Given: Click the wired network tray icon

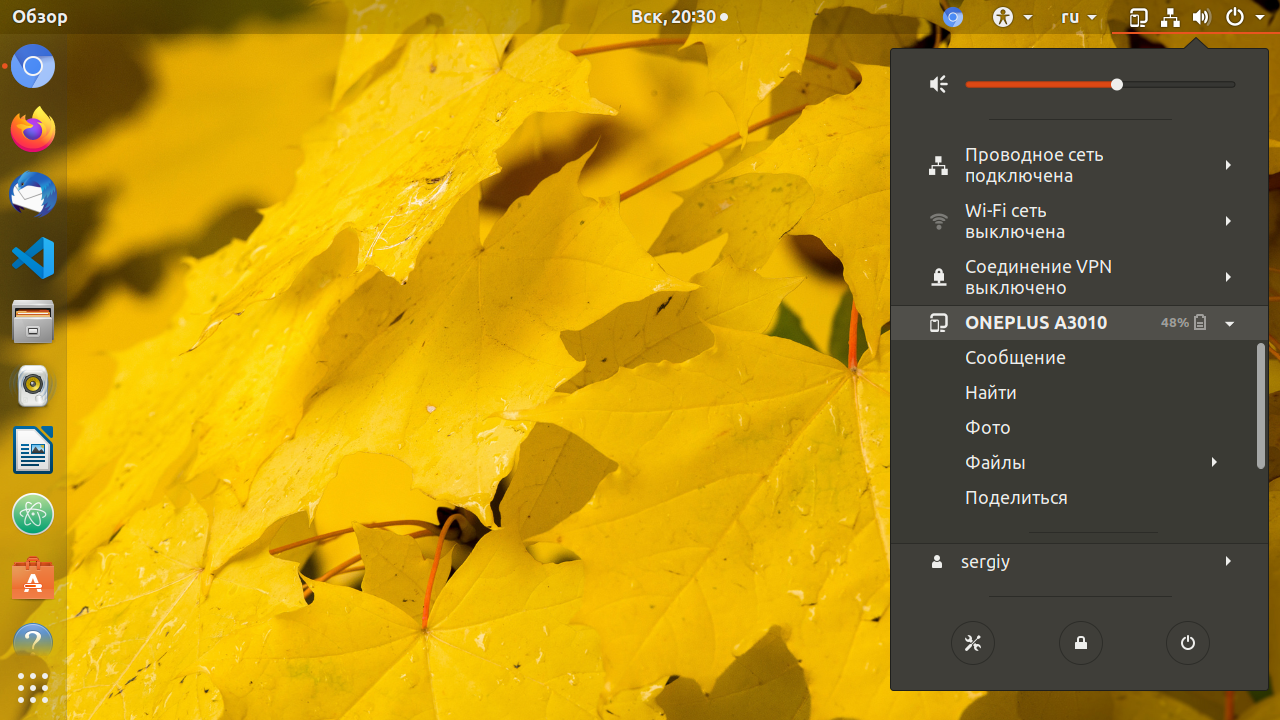Looking at the screenshot, I should 1170,17.
